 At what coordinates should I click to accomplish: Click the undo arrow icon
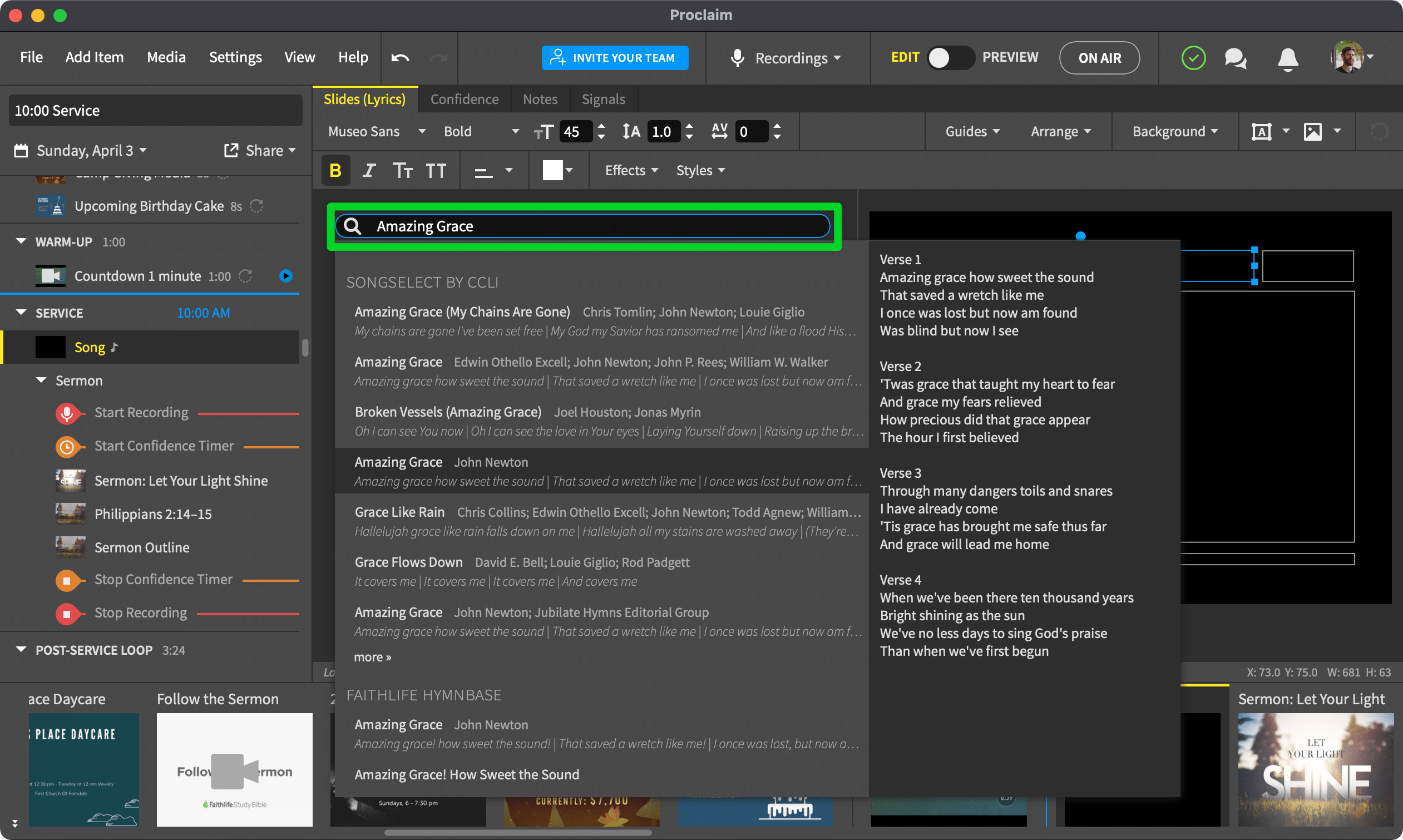pos(400,58)
